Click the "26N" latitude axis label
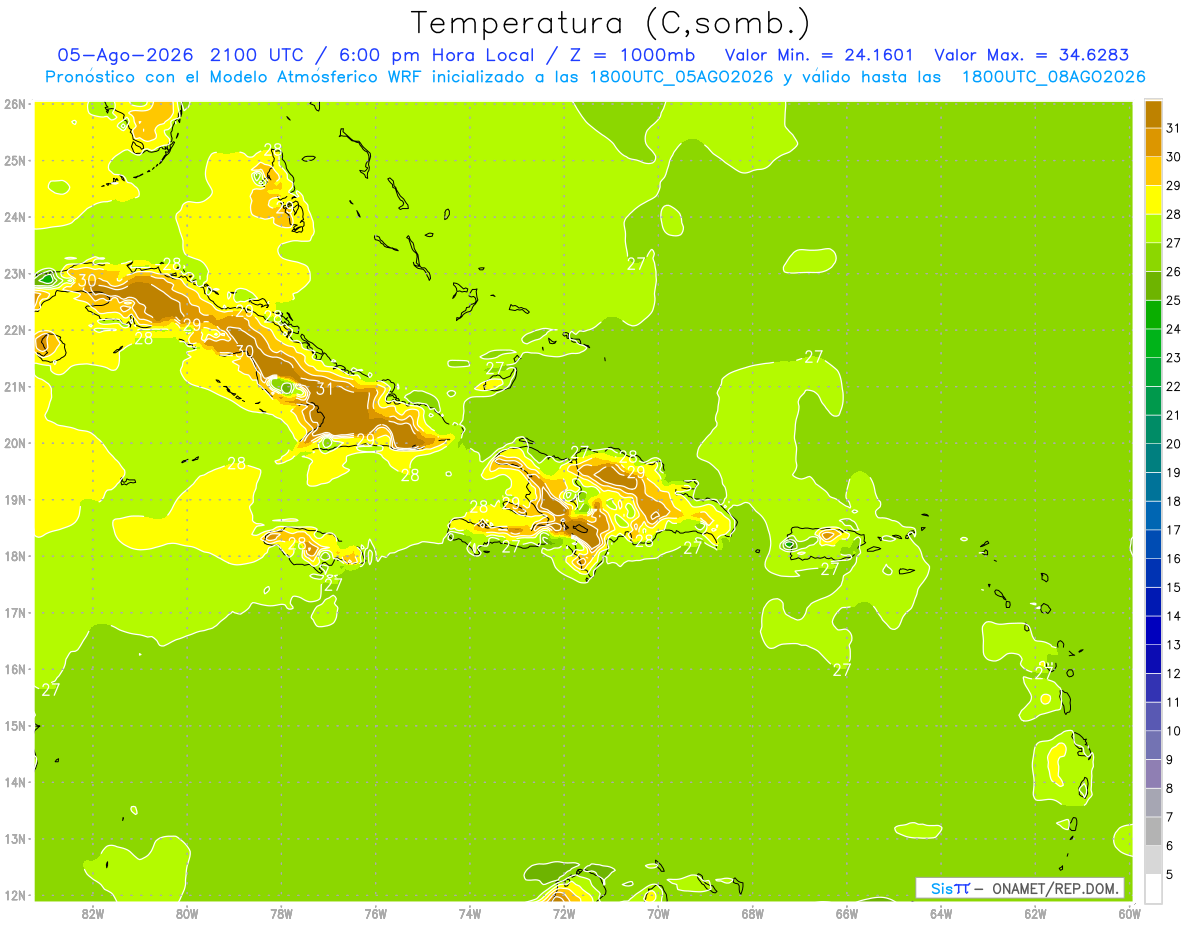 tap(15, 104)
